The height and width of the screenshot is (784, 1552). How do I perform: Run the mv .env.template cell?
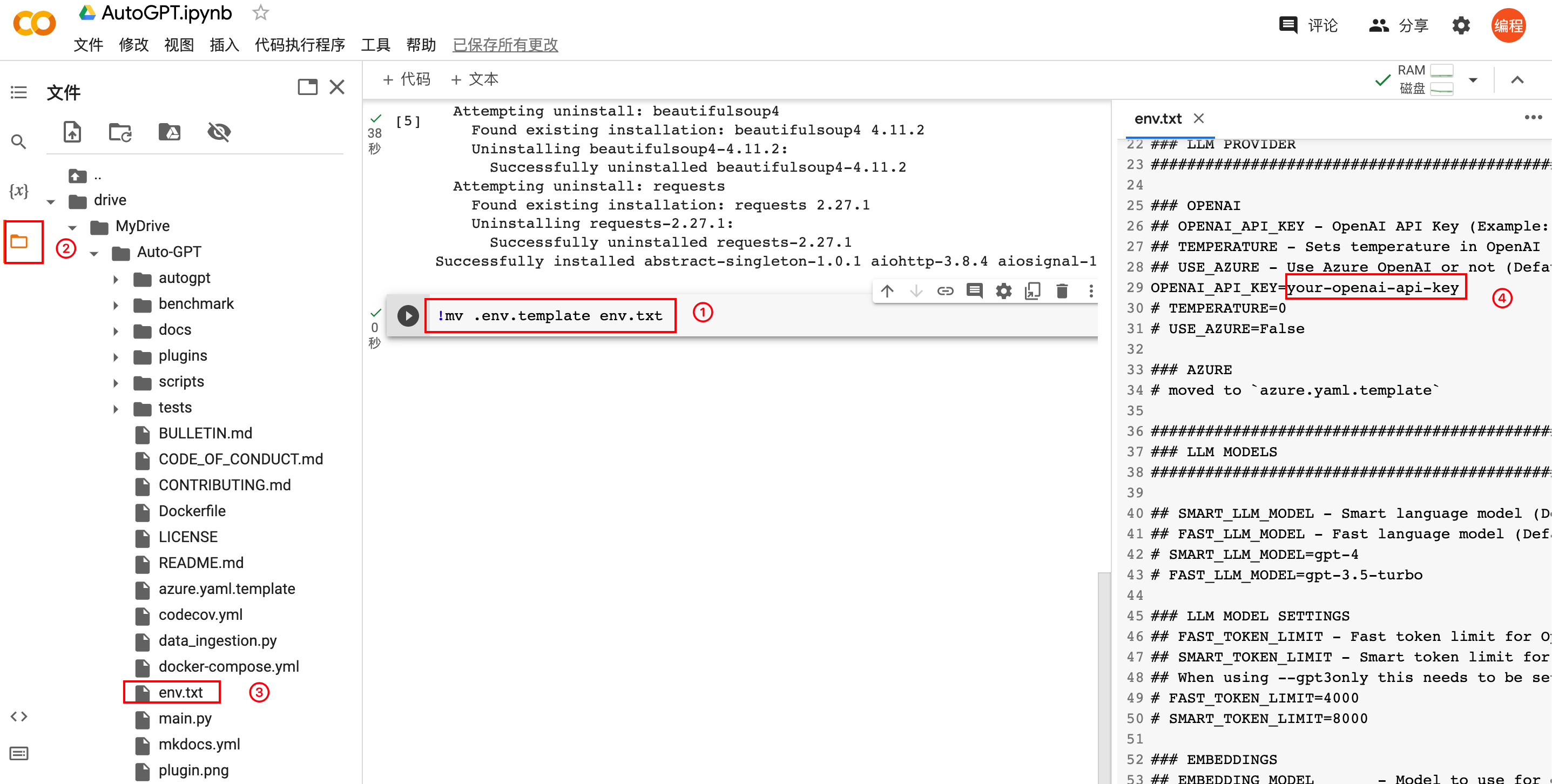(408, 315)
